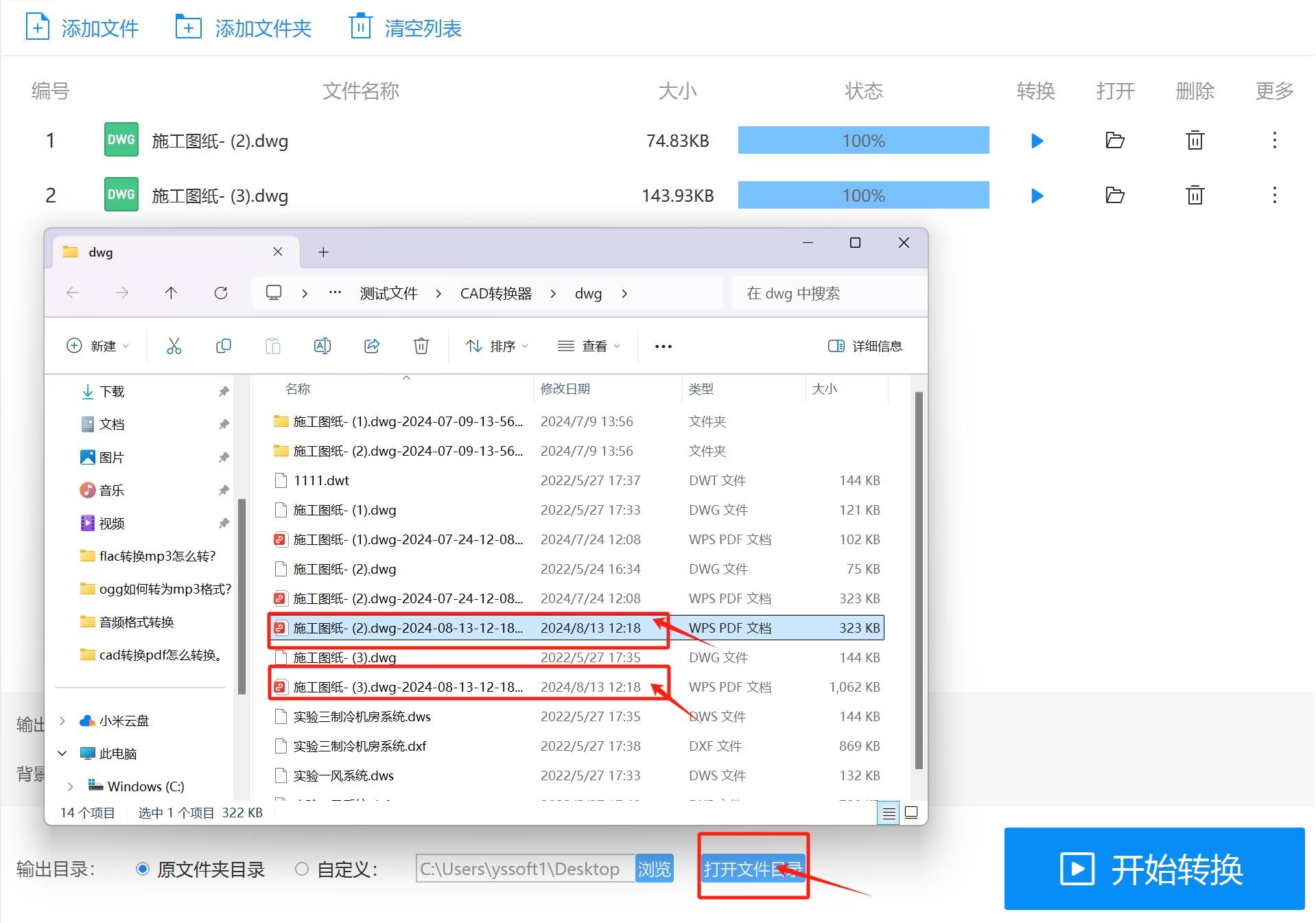
Task: Click the Cut scissors icon in Explorer toolbar
Action: 174,346
